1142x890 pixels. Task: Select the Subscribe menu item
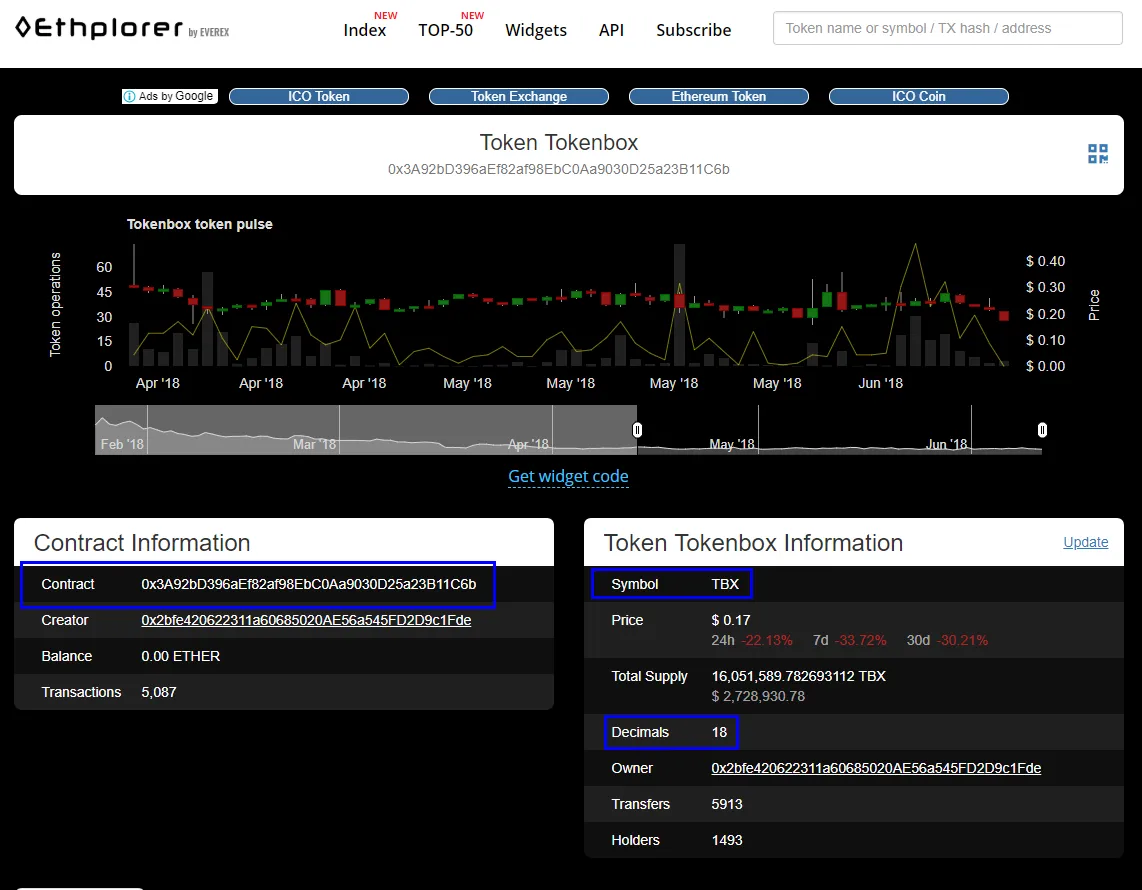pos(693,30)
